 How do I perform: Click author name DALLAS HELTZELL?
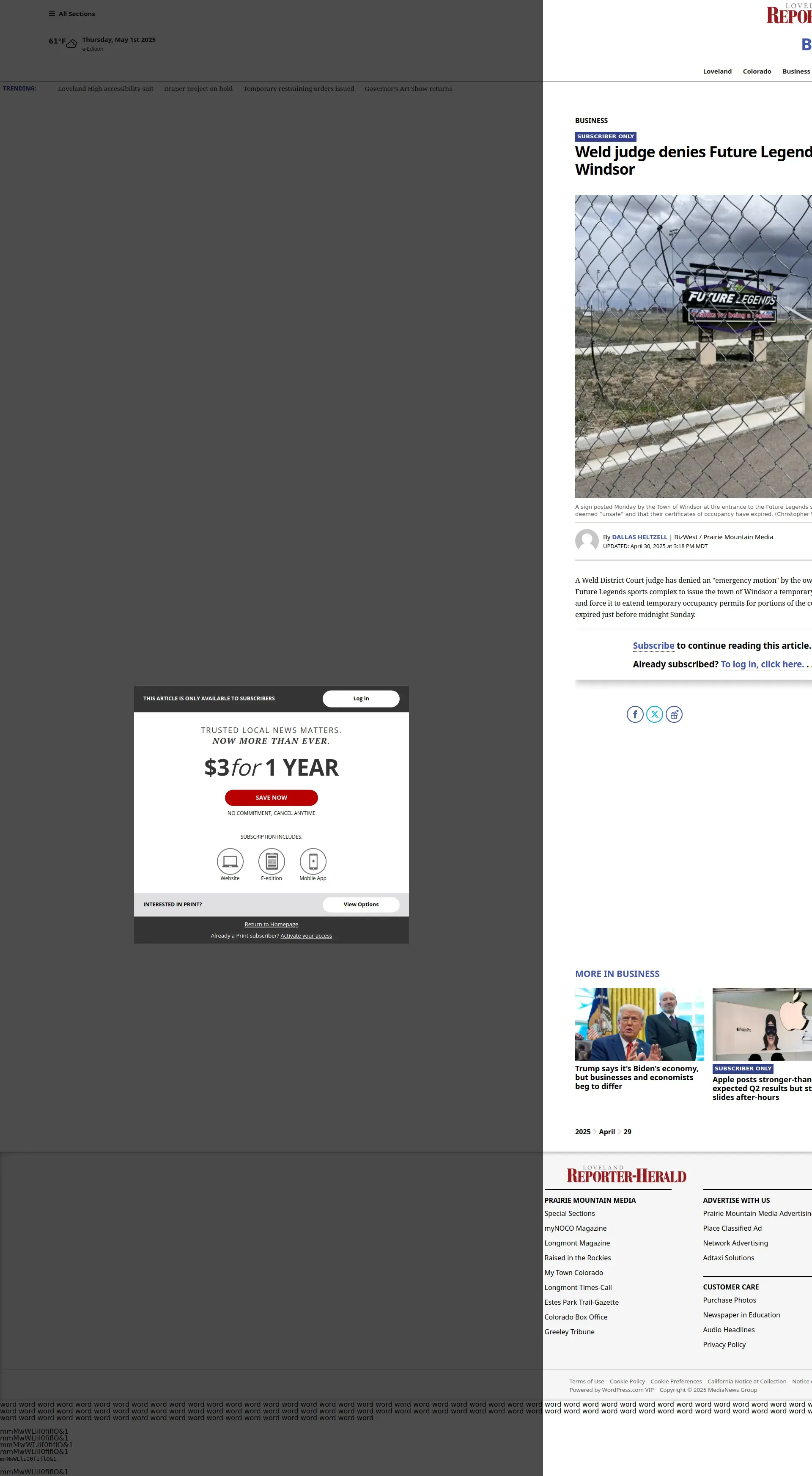[x=639, y=537]
